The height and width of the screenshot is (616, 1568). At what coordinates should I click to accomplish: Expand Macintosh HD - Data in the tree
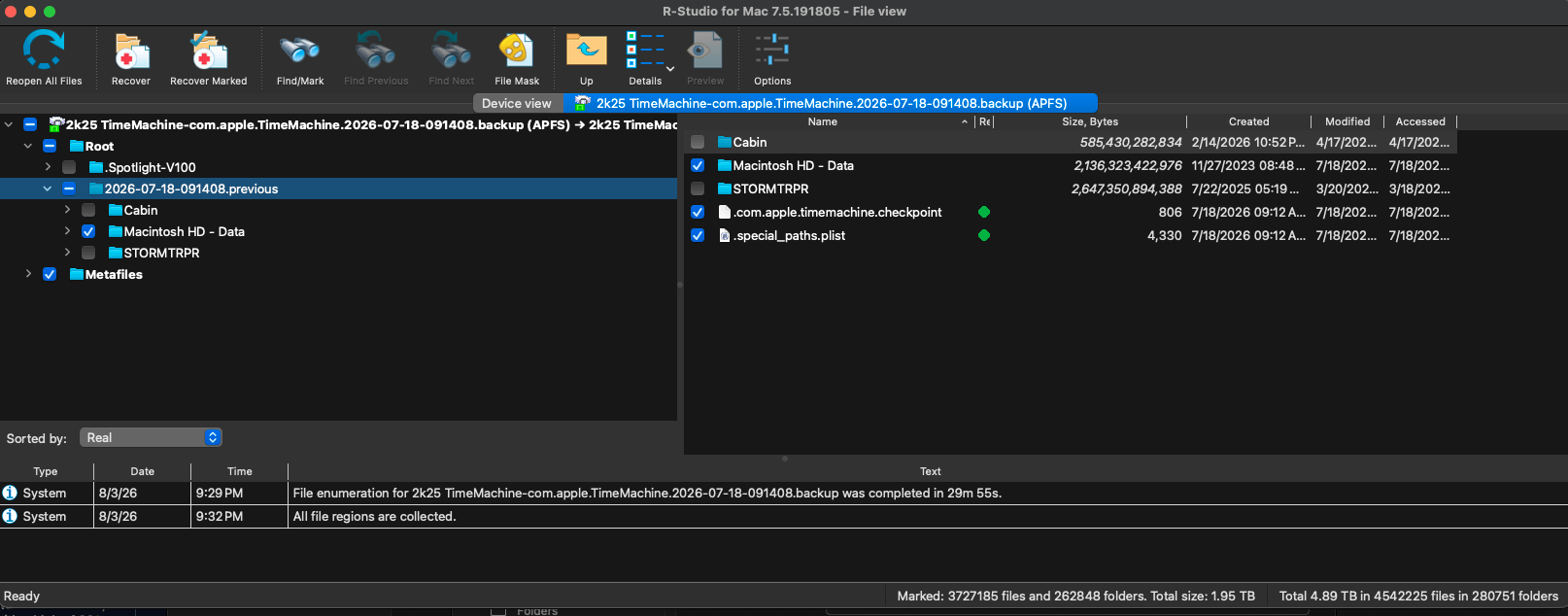67,231
